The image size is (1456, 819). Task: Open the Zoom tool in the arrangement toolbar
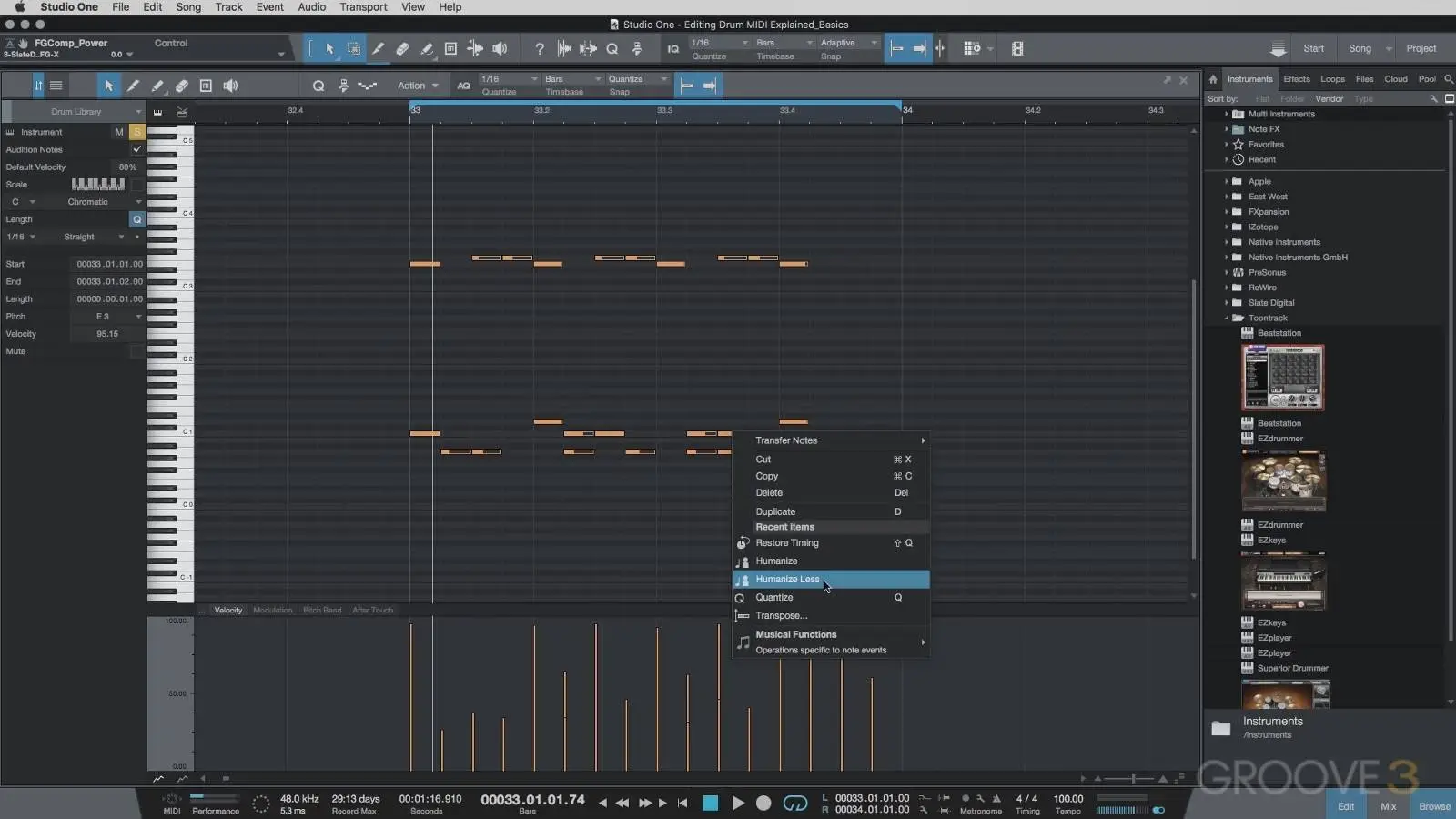click(612, 48)
